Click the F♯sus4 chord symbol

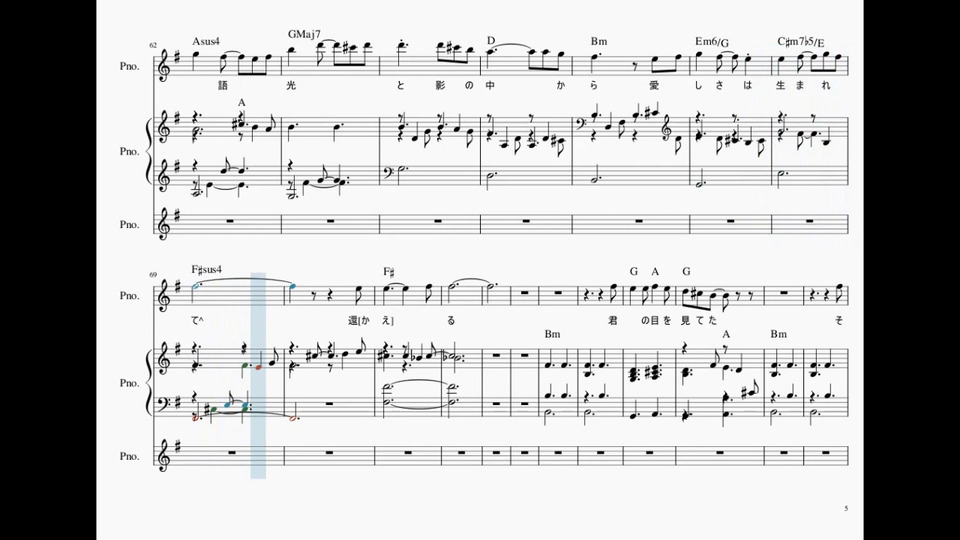tap(206, 269)
